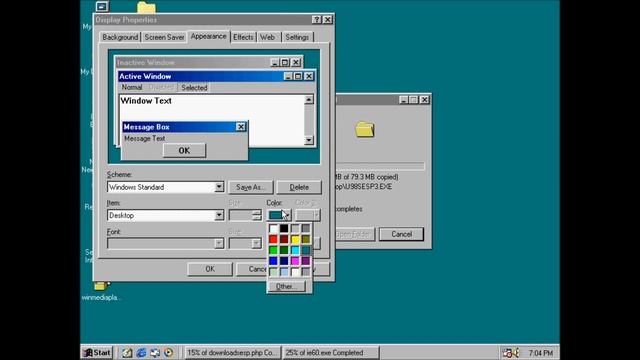This screenshot has height=360, width=640.
Task: Click preview scrollbar up arrow
Action: coord(309,100)
